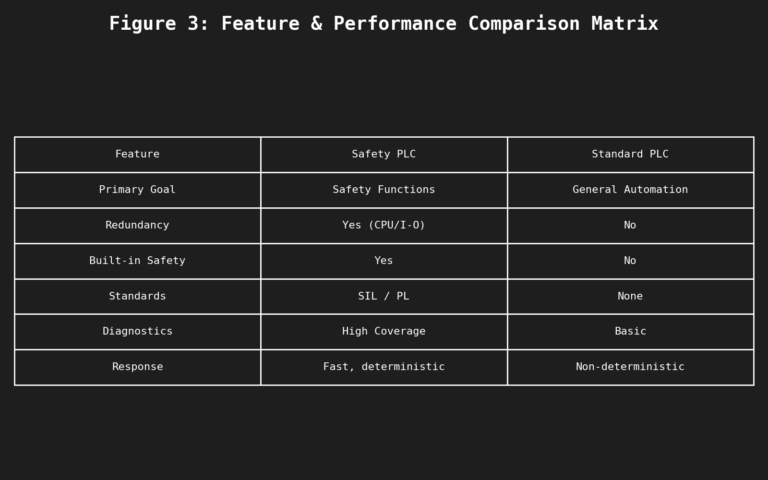768x480 pixels.
Task: Select the None cell
Action: click(630, 296)
